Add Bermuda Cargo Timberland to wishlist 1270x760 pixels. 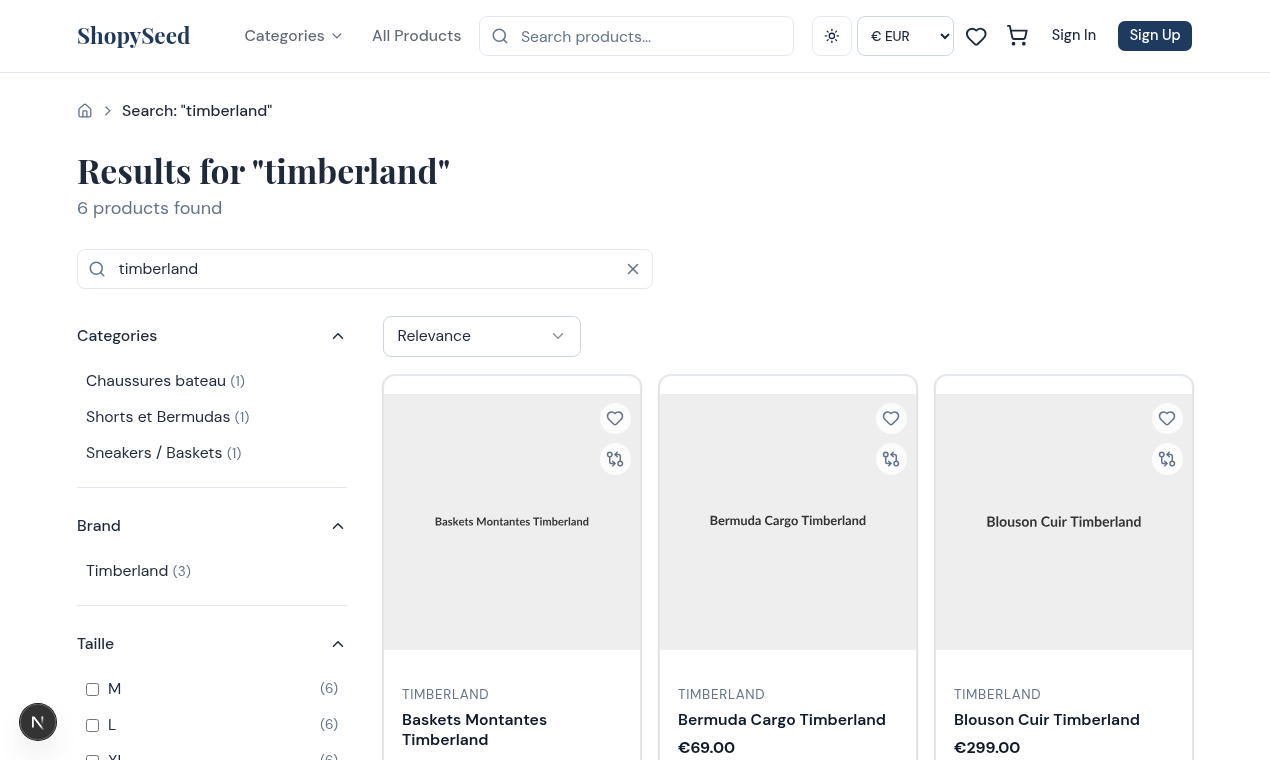pyautogui.click(x=891, y=418)
